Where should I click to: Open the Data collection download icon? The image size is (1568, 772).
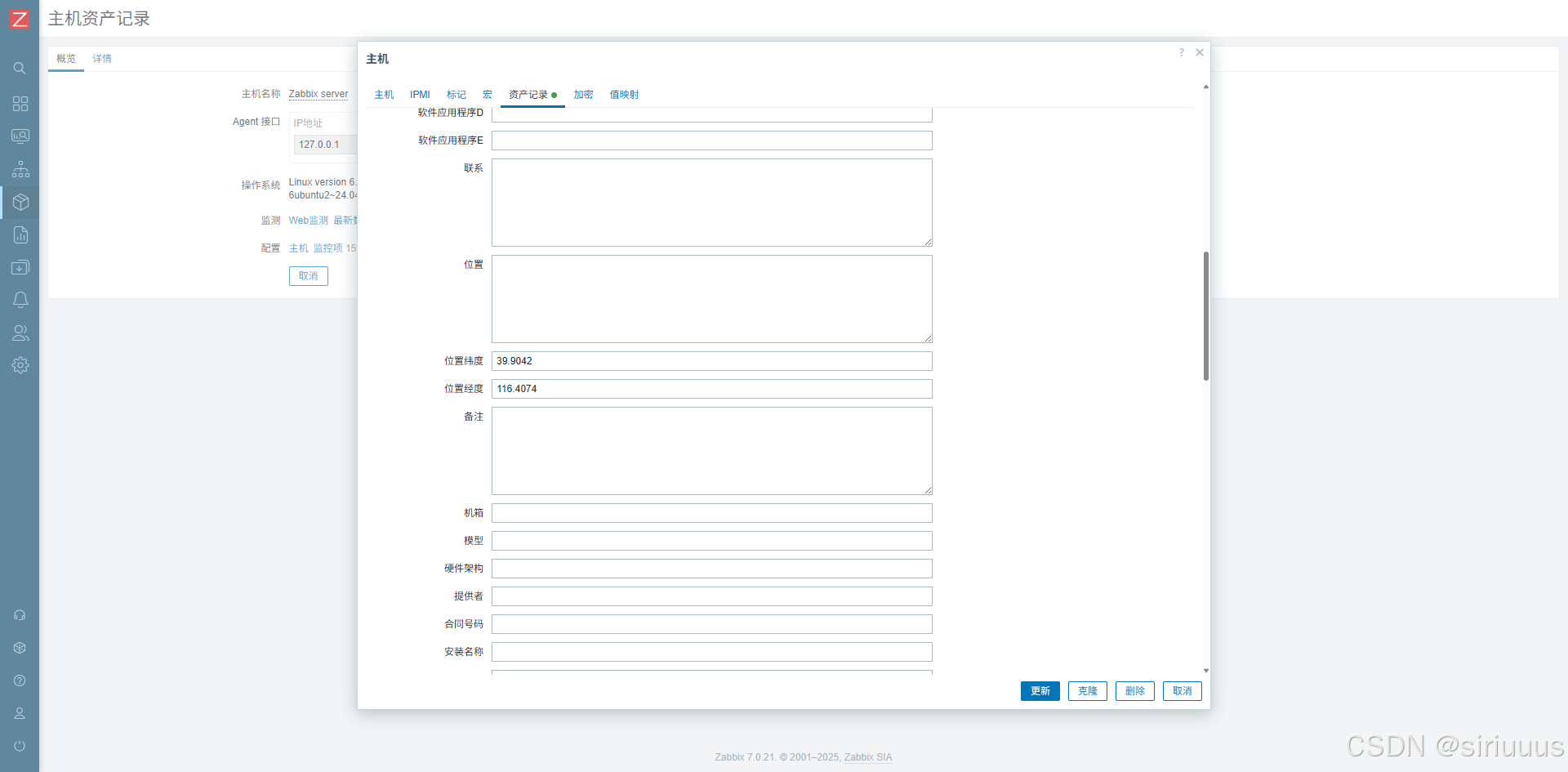(x=20, y=267)
